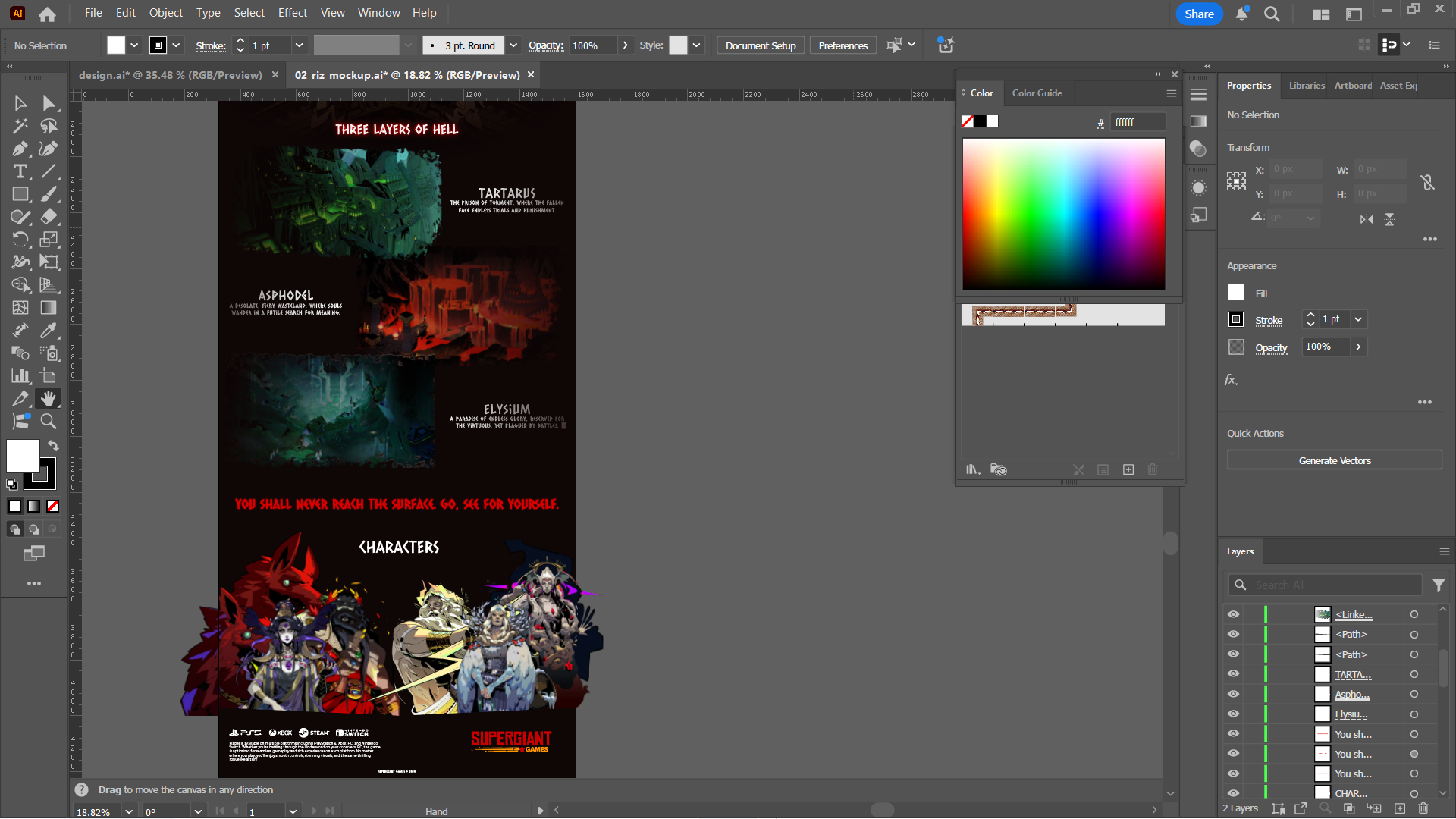Hide the TARTA... layer item
Screen dimensions: 1456x819
[1233, 674]
